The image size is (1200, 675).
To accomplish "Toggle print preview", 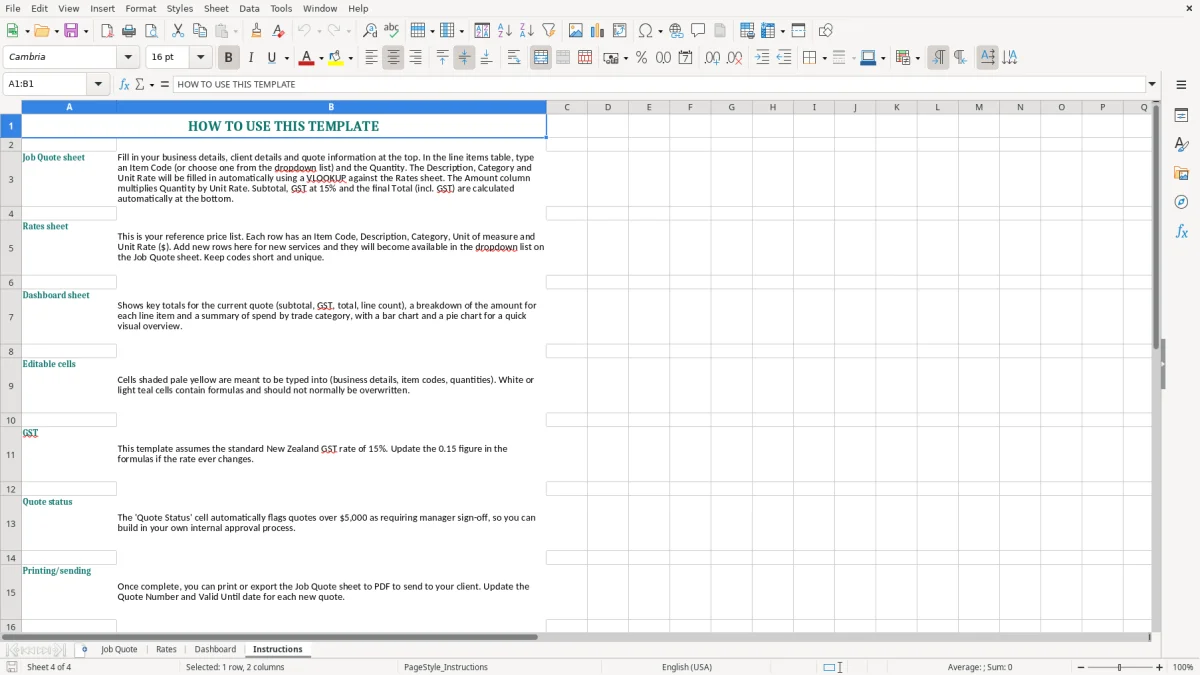I will click(x=151, y=31).
